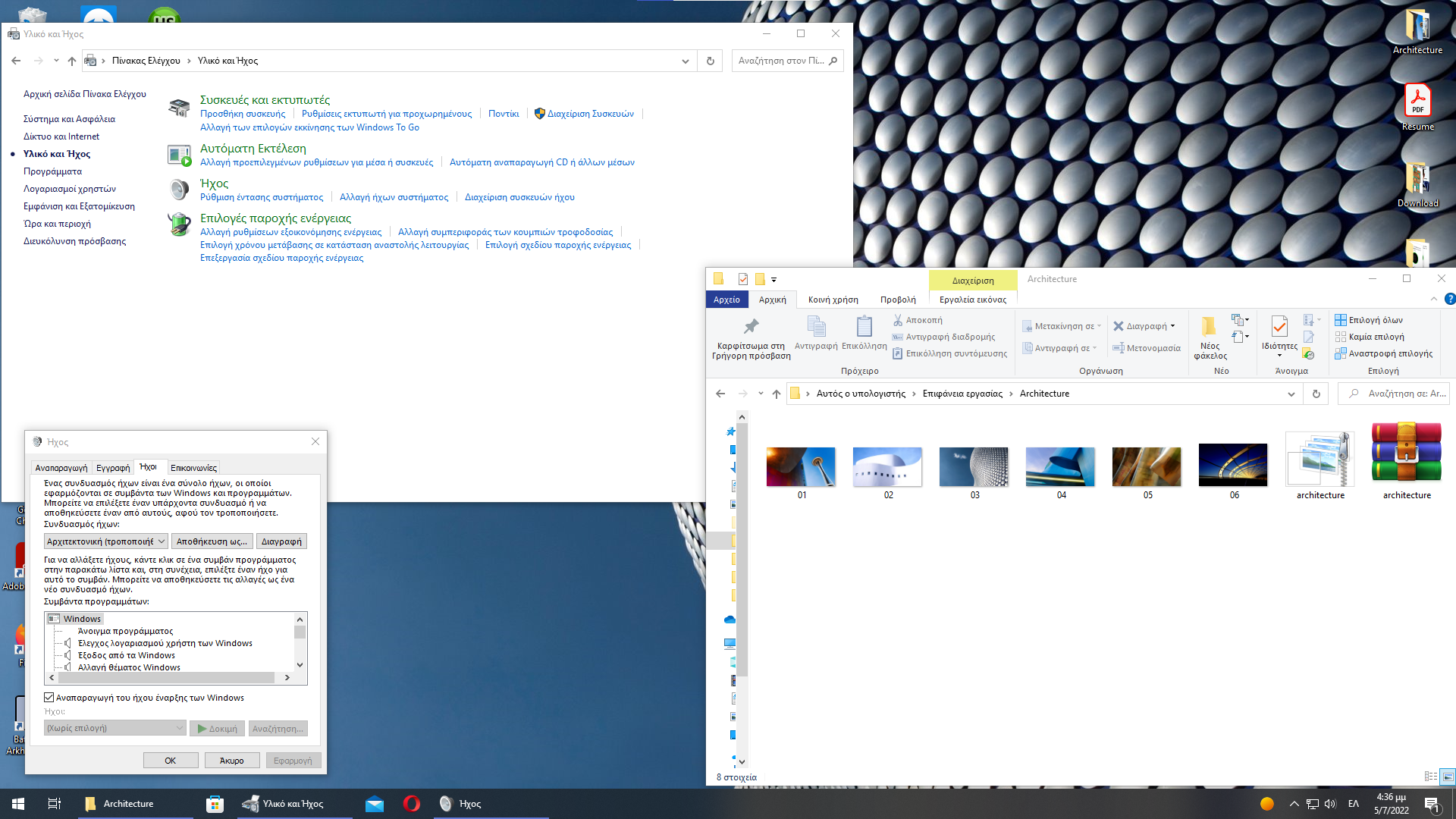Uncheck playing the Windows startup sound

[49, 696]
